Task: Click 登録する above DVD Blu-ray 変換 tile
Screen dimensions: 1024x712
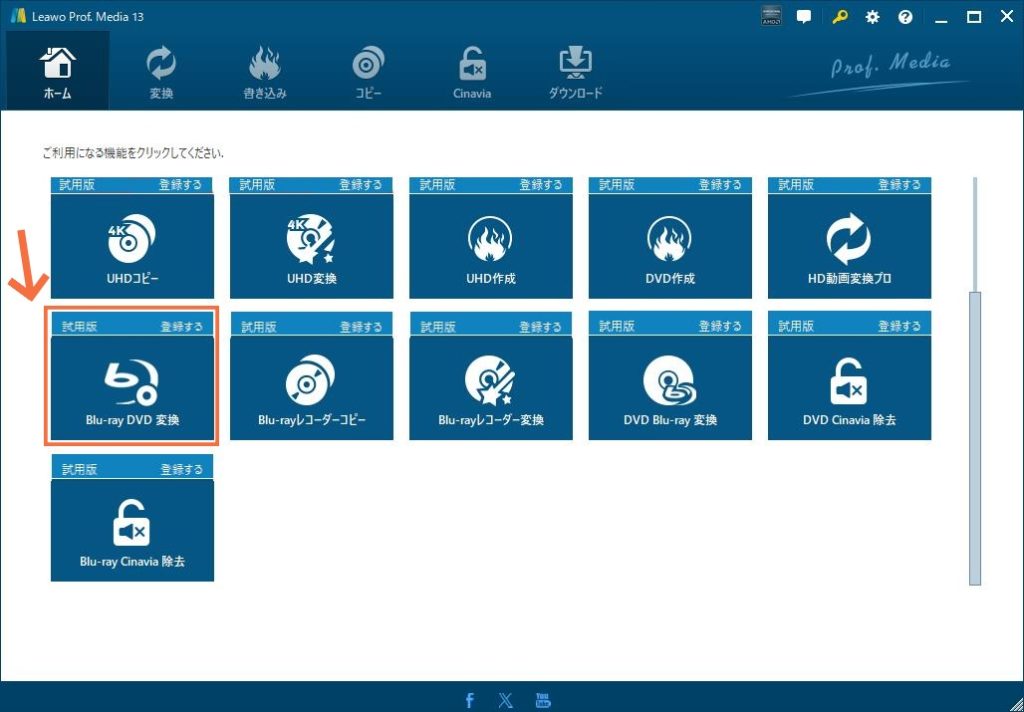Action: pos(720,326)
